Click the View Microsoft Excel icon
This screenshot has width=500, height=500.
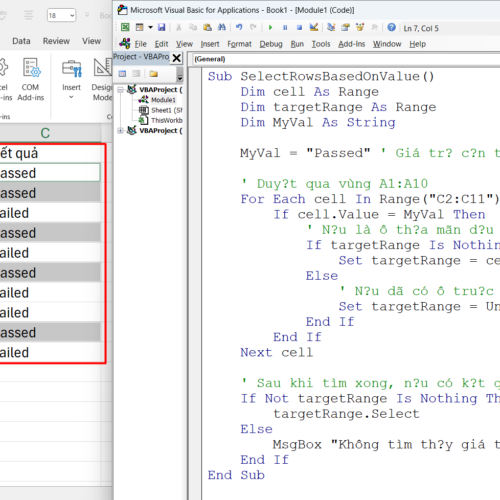click(x=125, y=27)
